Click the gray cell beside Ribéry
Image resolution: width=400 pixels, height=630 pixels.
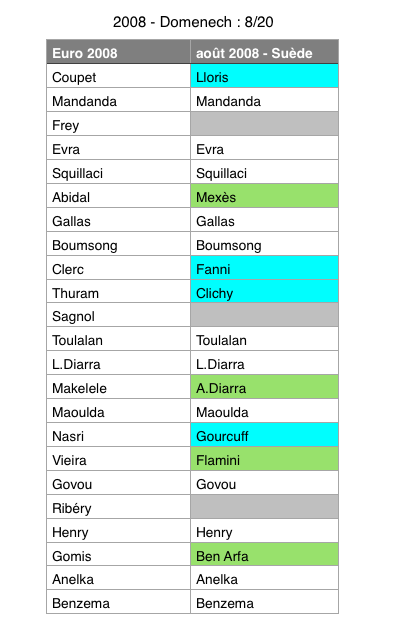(x=264, y=507)
